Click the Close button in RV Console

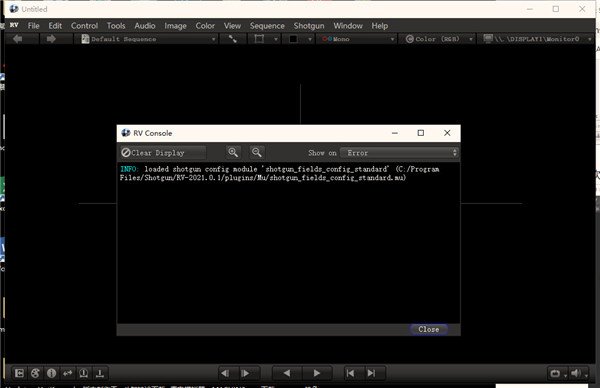click(429, 329)
